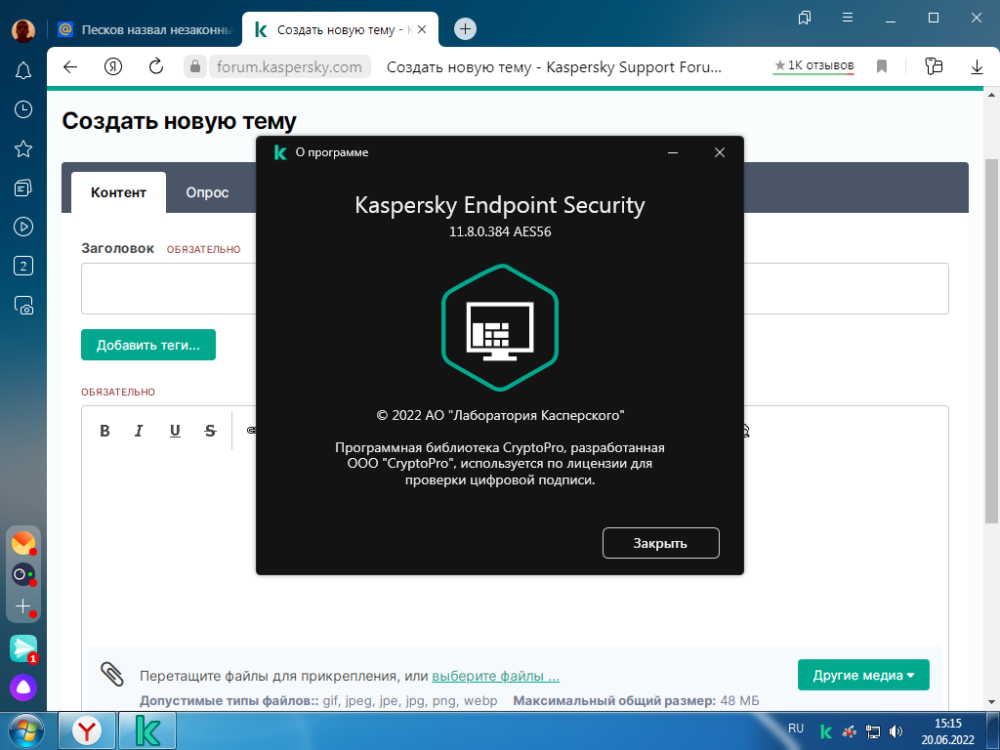This screenshot has height=750, width=1000.
Task: Open the extensions icon next to the bookmark icon
Action: click(933, 66)
